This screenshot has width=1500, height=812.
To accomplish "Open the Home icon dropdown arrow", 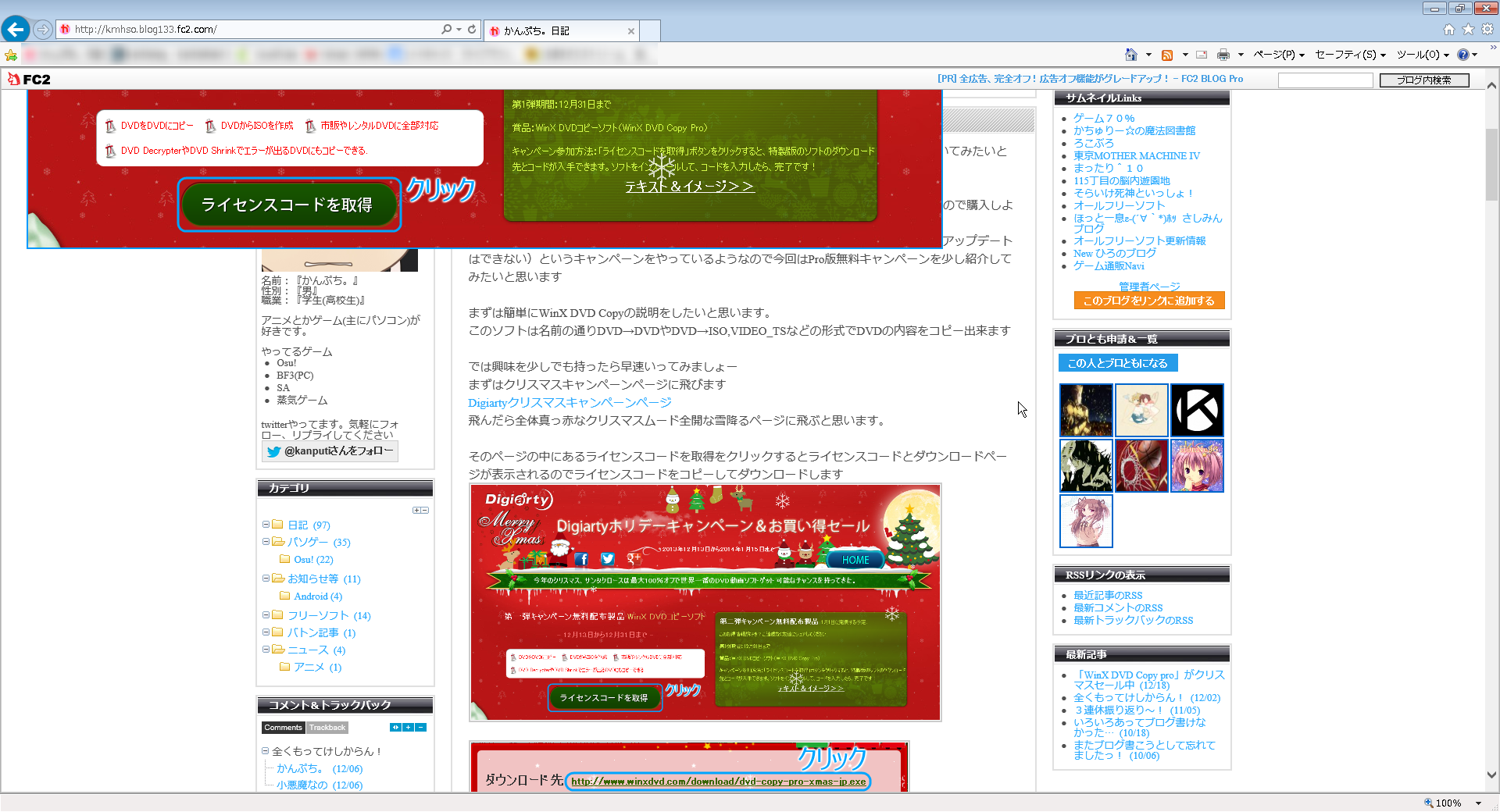I will 1148,55.
